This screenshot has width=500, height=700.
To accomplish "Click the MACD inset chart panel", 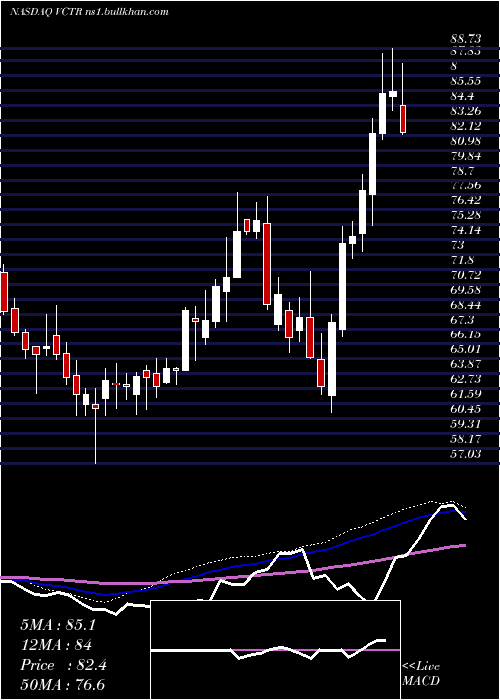I will pos(276,650).
